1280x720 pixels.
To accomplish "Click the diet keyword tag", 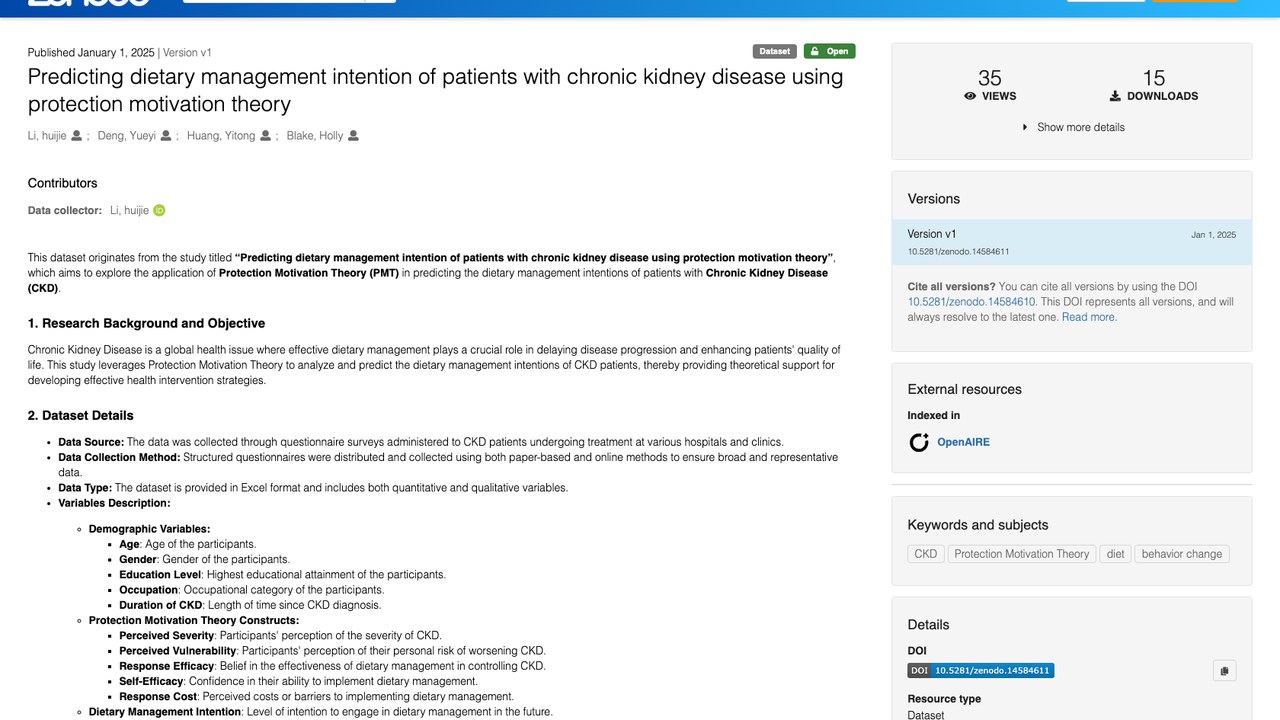I will tap(1115, 554).
